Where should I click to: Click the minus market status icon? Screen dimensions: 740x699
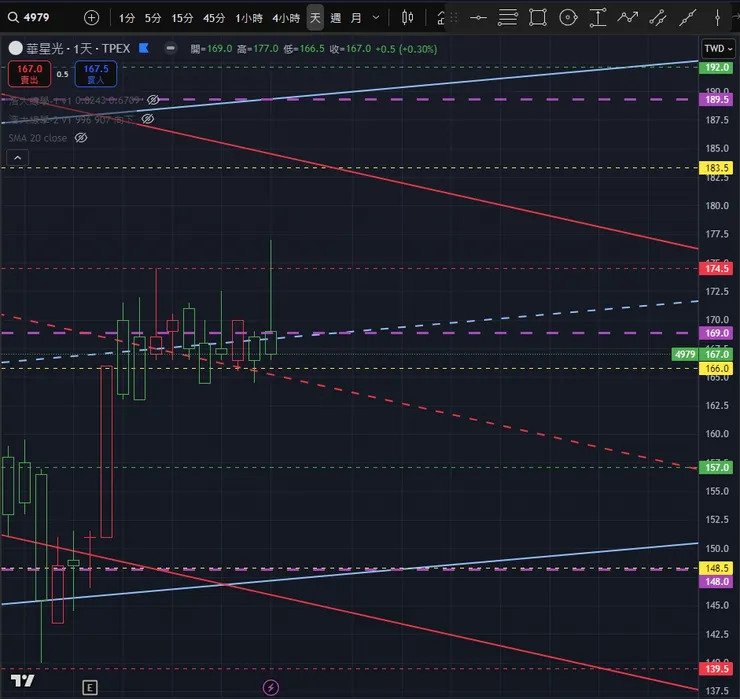171,48
